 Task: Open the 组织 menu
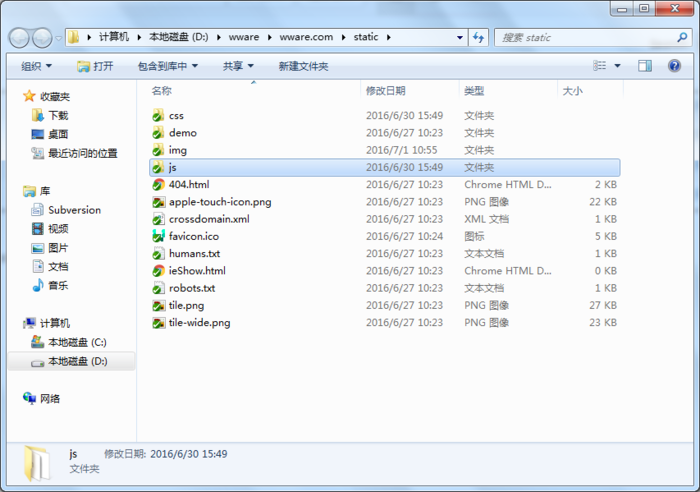pyautogui.click(x=37, y=67)
